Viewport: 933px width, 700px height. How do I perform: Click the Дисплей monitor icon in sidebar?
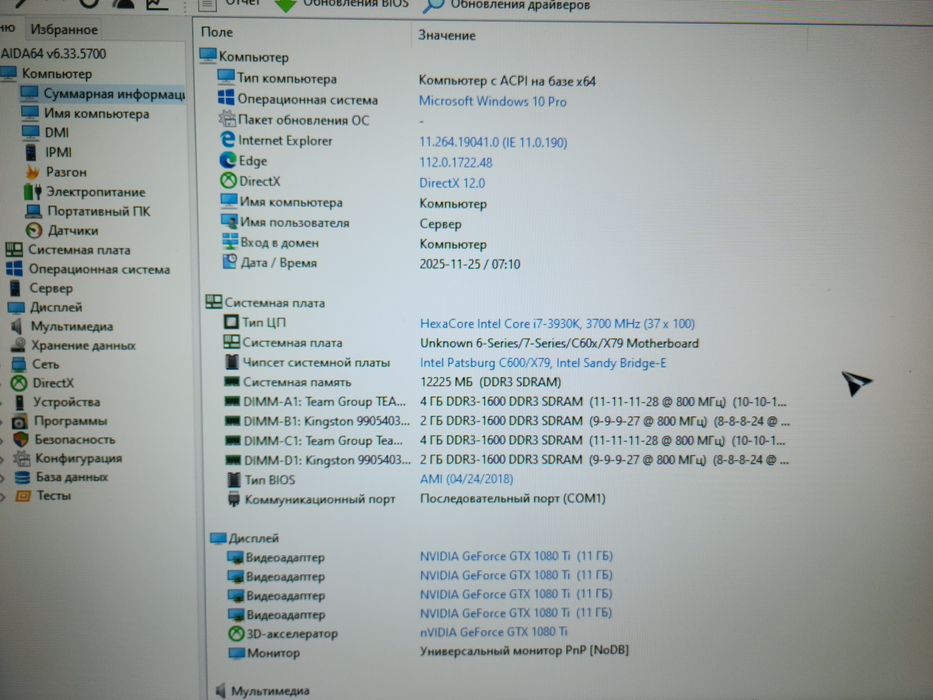click(x=16, y=307)
